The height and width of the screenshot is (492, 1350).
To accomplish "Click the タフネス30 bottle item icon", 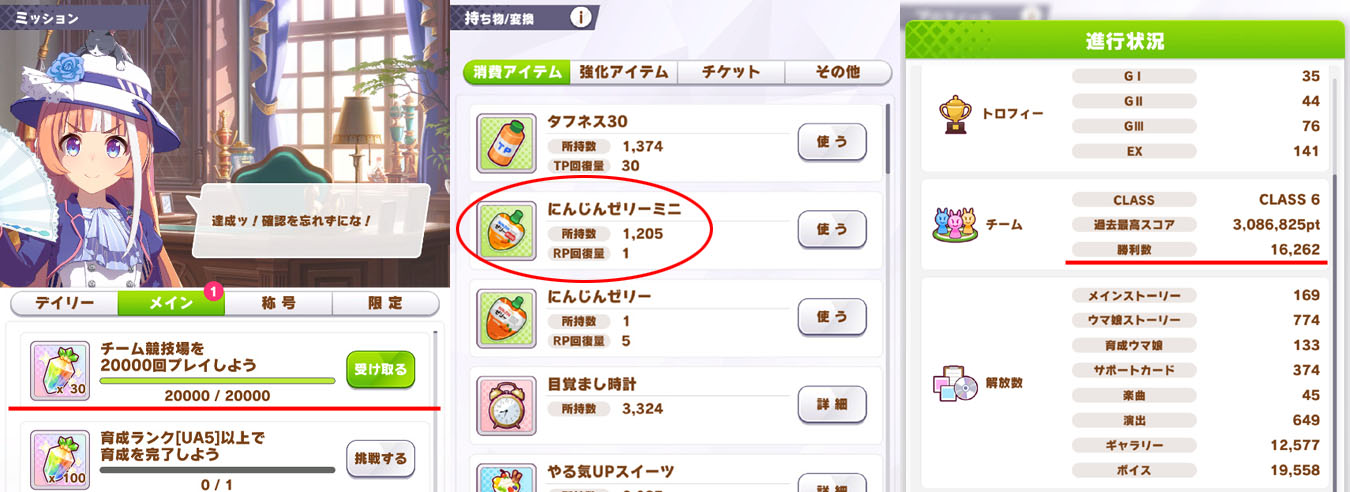I will pos(505,144).
